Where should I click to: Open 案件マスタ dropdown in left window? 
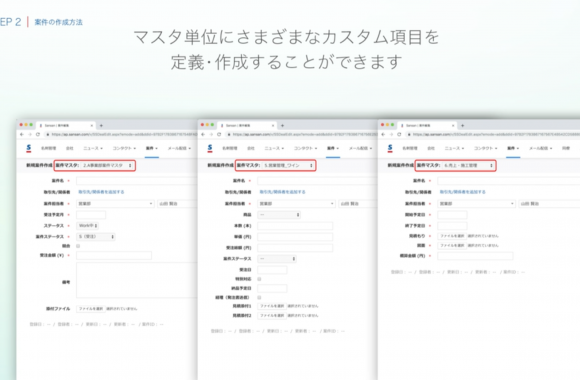[107, 165]
